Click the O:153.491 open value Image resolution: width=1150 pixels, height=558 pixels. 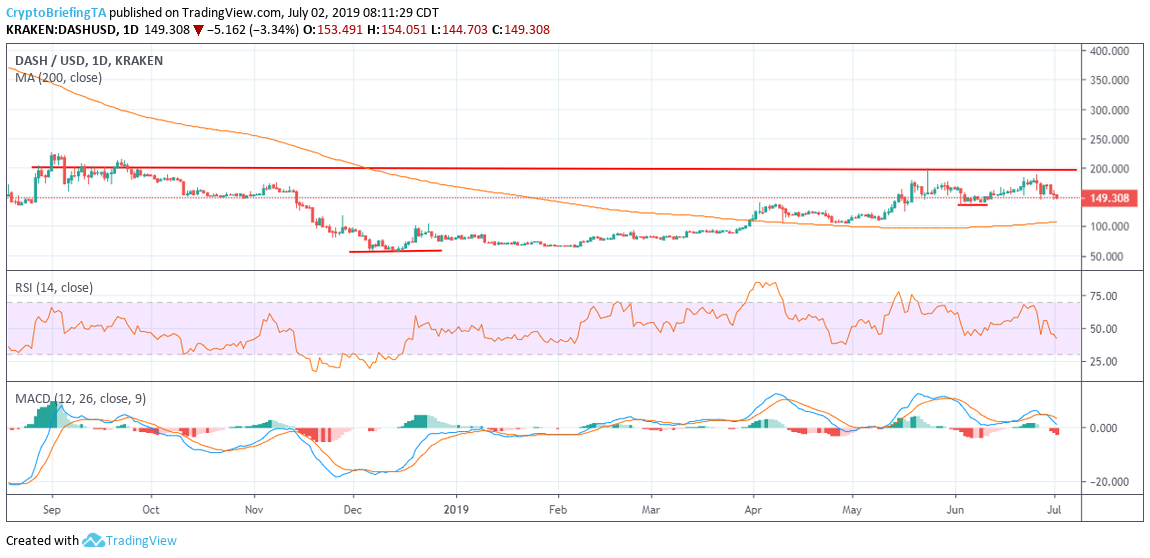click(340, 30)
